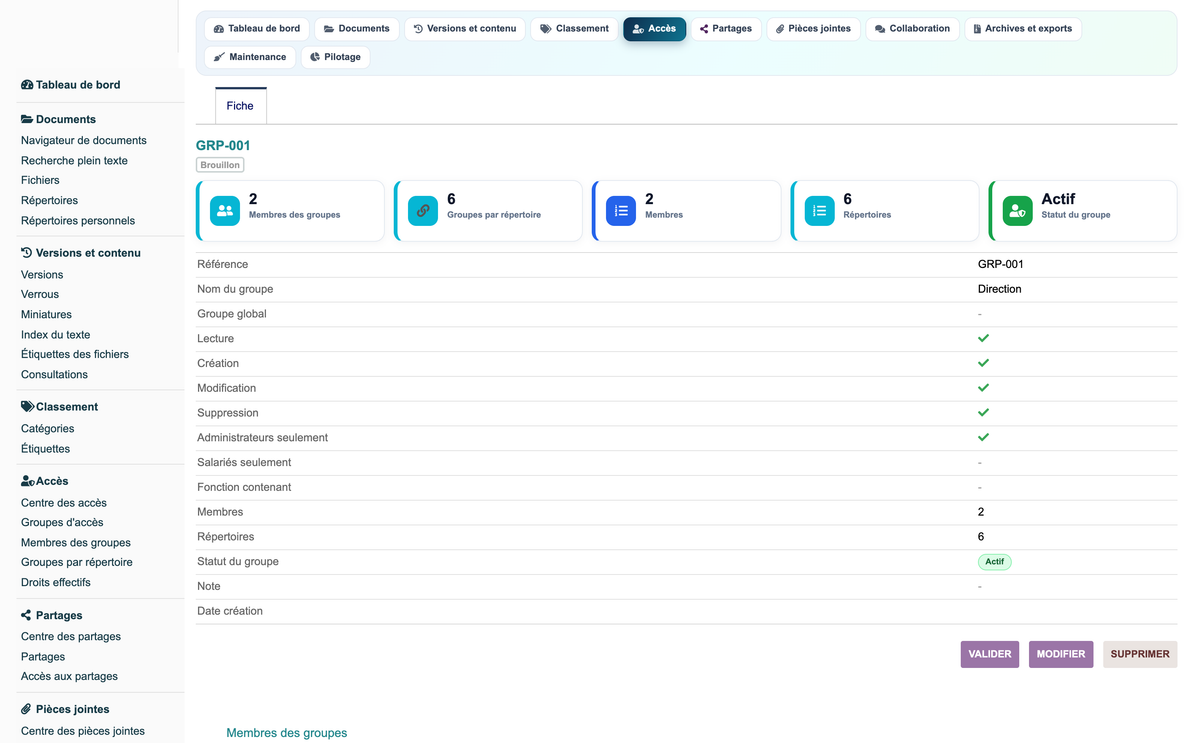
Task: Open the Pièces jointes top menu
Action: pos(814,29)
